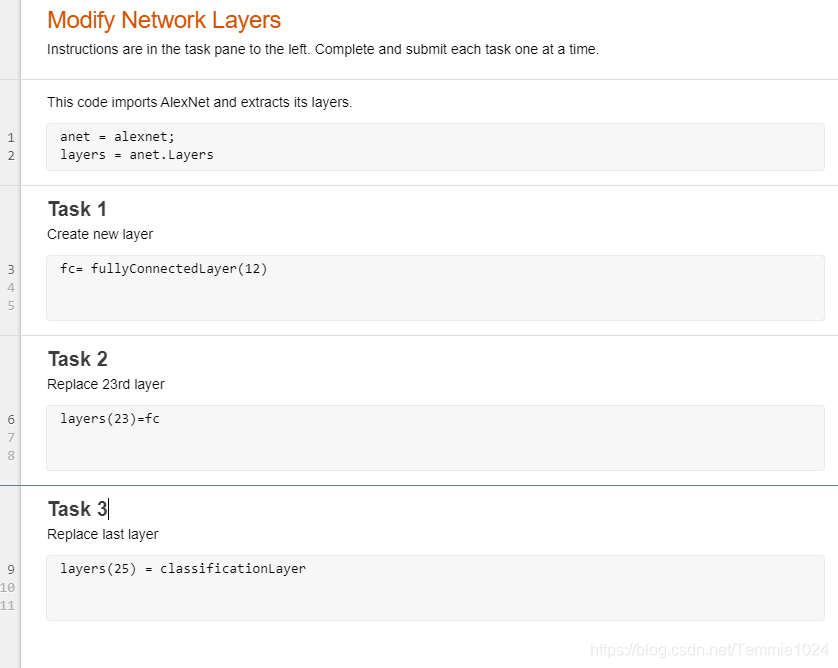838x668 pixels.
Task: Click line number 11 in gutter
Action: [x=7, y=607]
